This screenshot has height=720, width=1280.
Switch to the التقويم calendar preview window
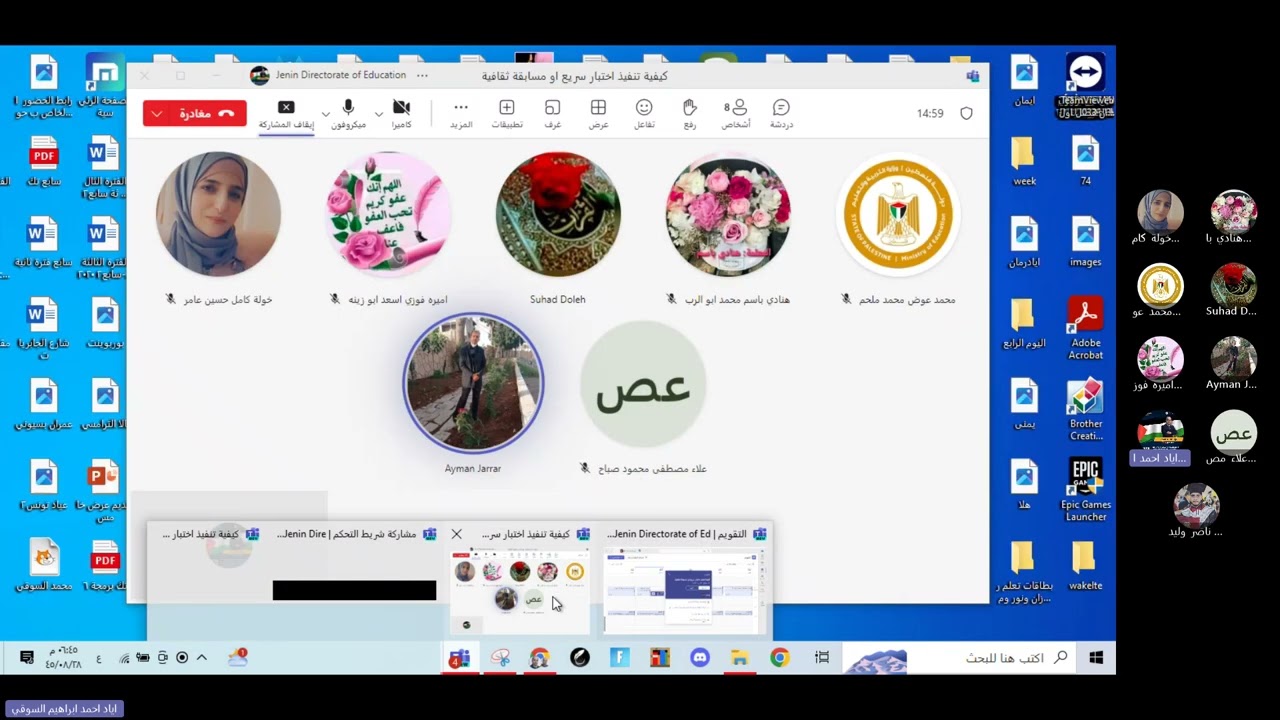pyautogui.click(x=686, y=580)
